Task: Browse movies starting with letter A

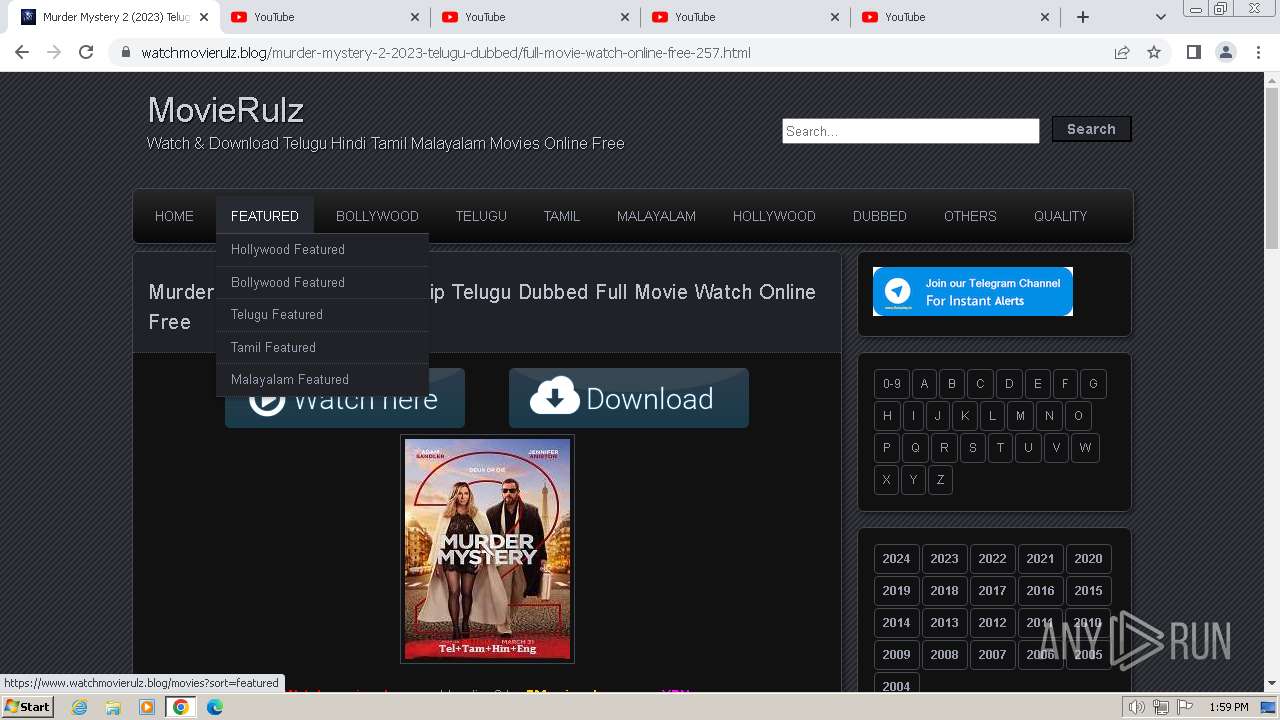Action: [x=923, y=384]
